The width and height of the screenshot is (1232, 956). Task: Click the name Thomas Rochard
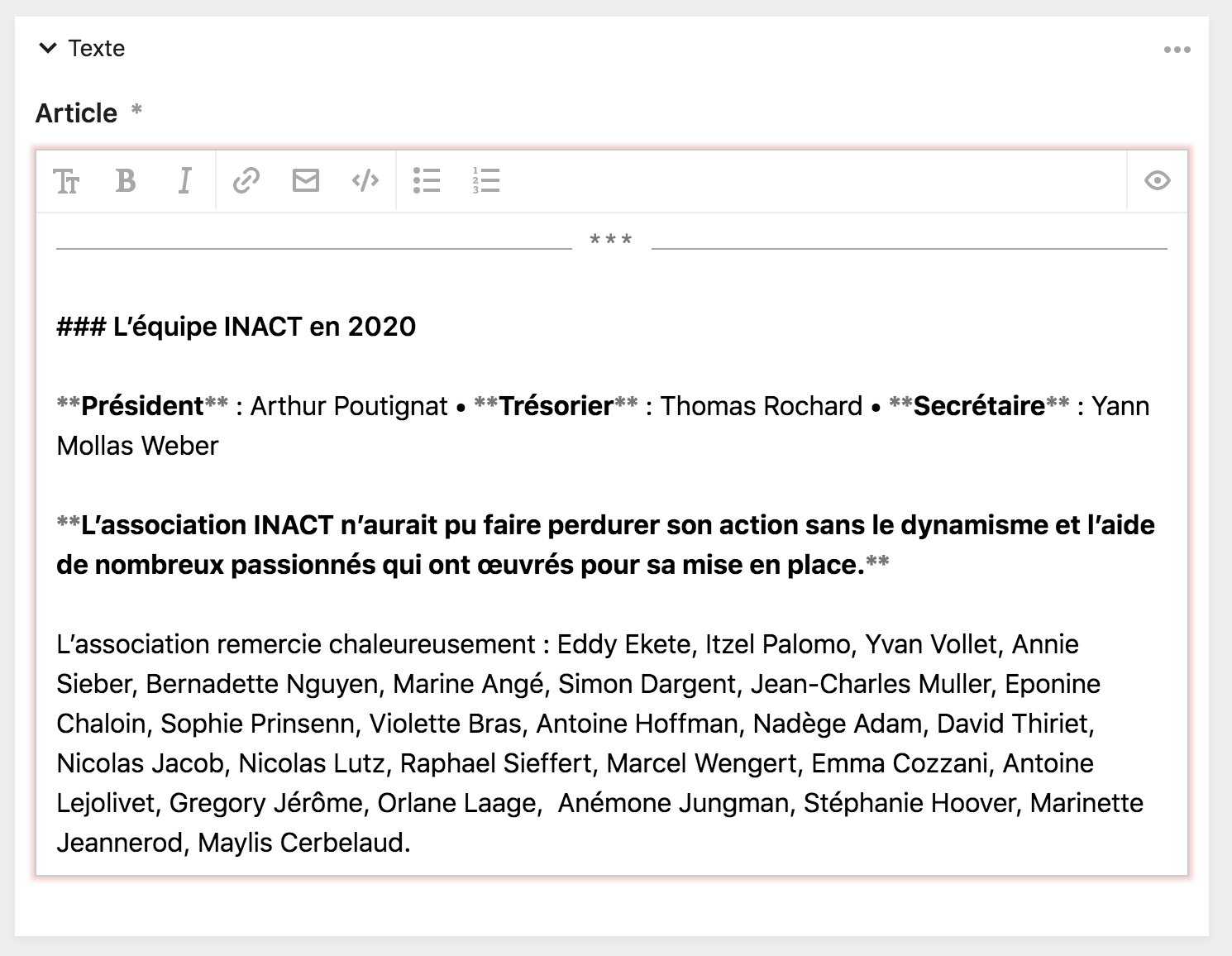point(760,406)
